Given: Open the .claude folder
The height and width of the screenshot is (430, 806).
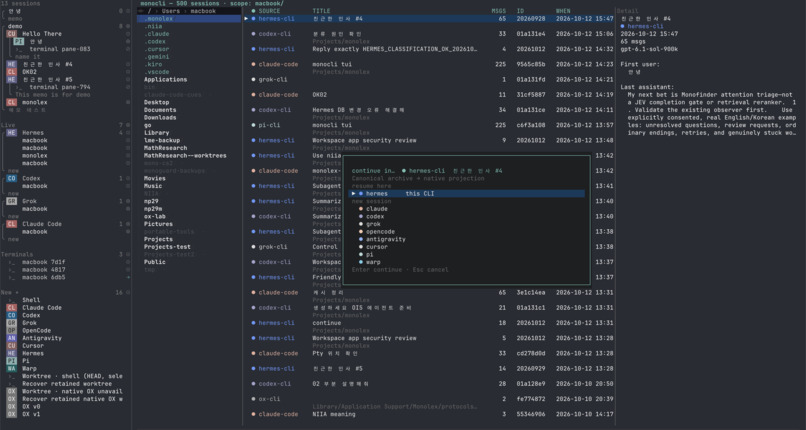Looking at the screenshot, I should click(x=157, y=34).
